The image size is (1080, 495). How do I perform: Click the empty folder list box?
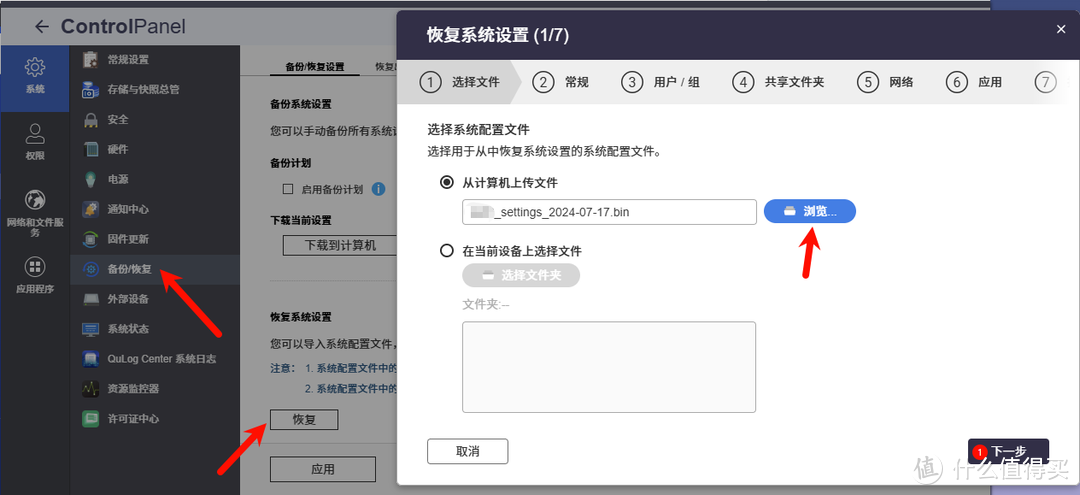(x=609, y=367)
